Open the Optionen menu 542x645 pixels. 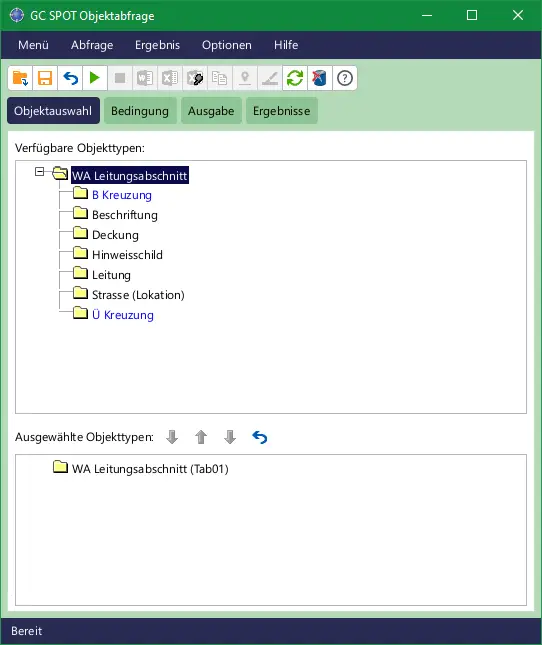227,45
